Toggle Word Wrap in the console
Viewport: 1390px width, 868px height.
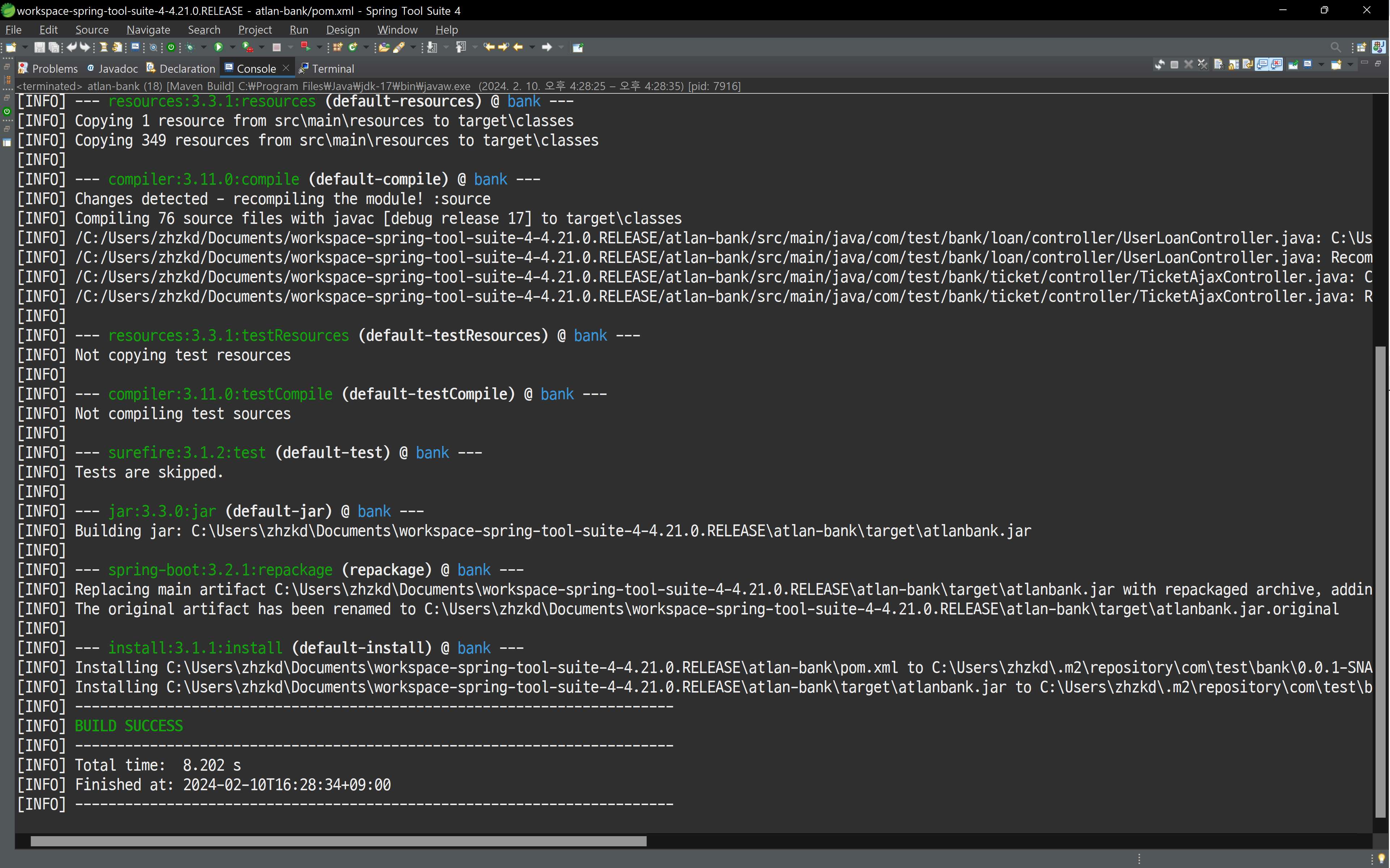point(1248,64)
